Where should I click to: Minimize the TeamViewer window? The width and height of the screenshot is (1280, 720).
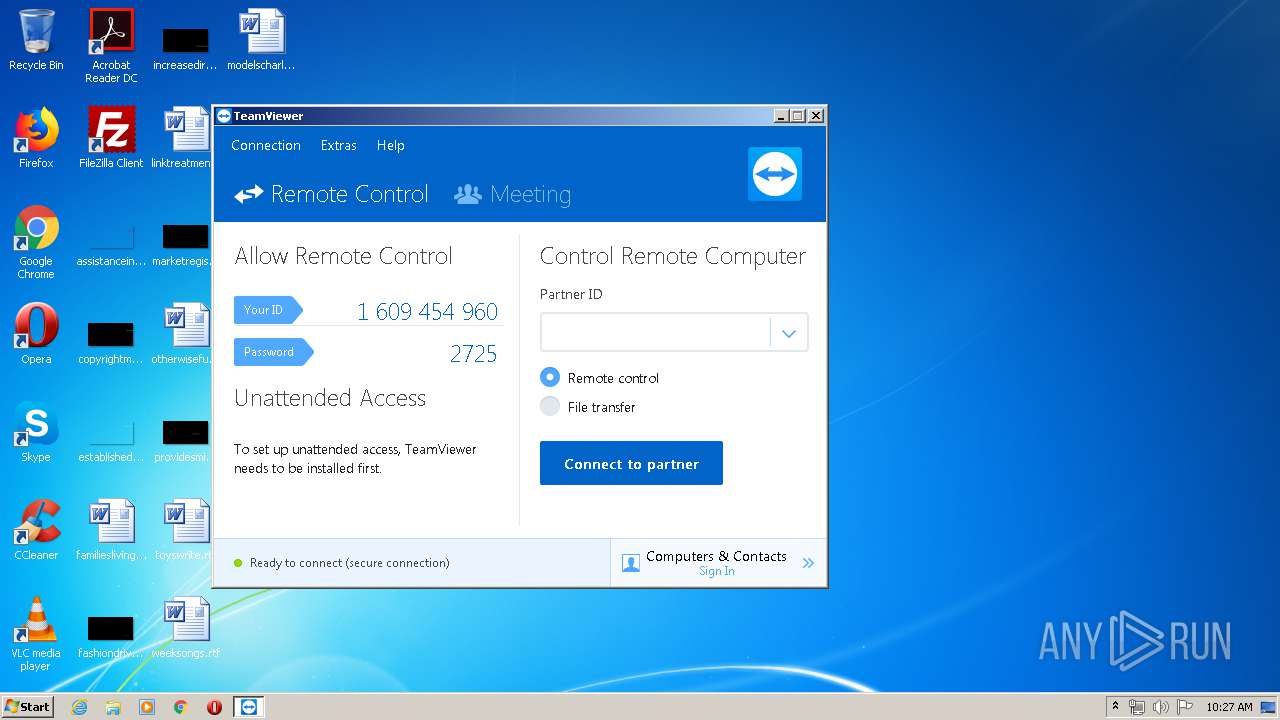point(781,116)
